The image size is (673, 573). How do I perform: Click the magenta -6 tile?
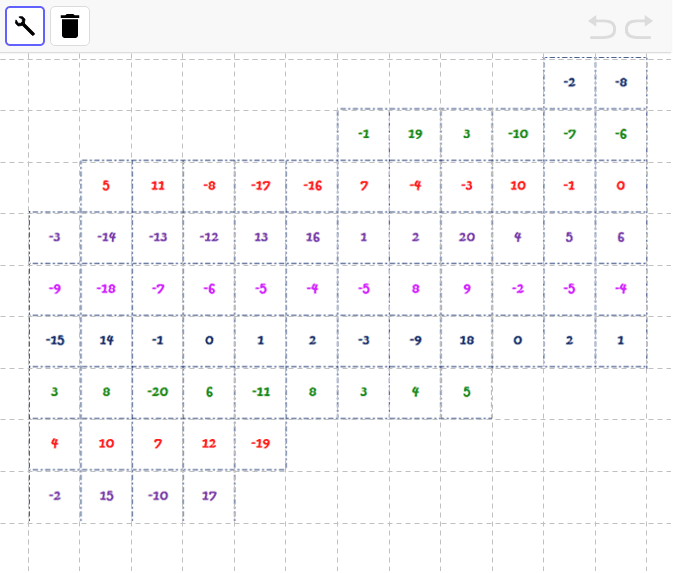(x=209, y=289)
